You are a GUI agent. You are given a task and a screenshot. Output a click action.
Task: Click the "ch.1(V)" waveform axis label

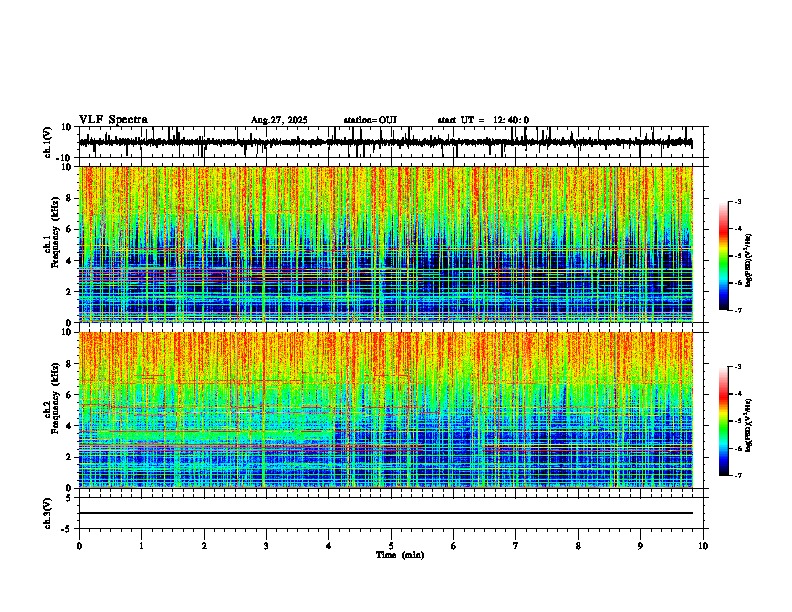(48, 142)
